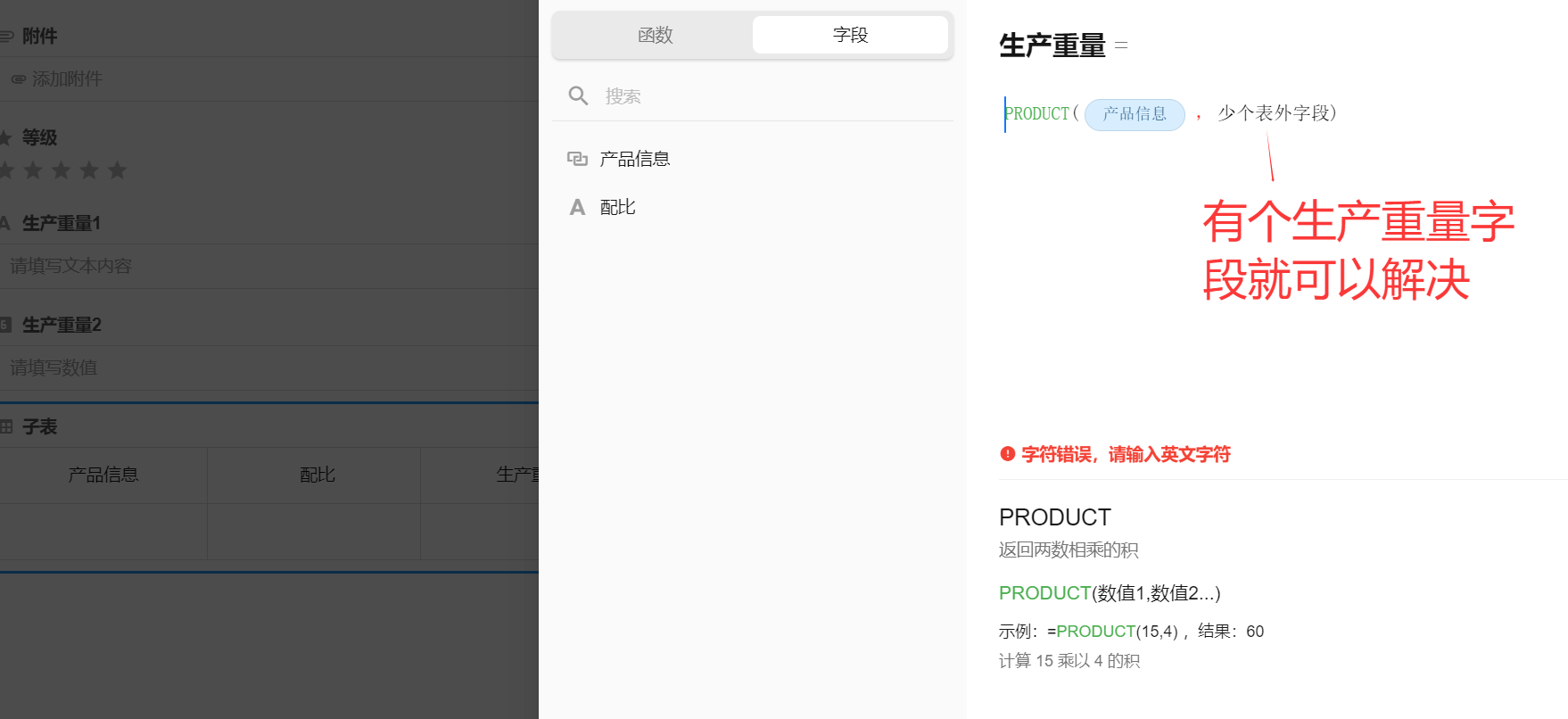Viewport: 1568px width, 719px height.
Task: Click the 配比 text-type icon
Action: [577, 207]
